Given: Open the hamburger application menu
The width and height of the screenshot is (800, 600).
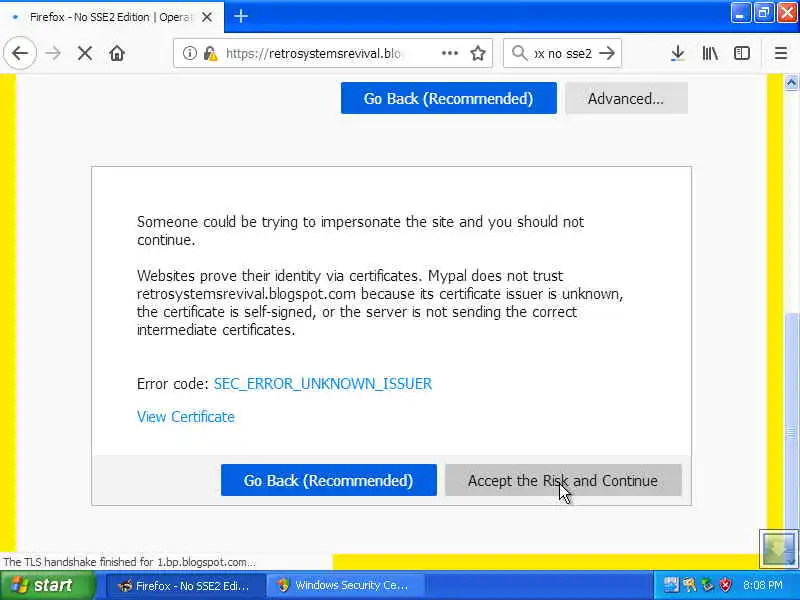Looking at the screenshot, I should click(781, 53).
